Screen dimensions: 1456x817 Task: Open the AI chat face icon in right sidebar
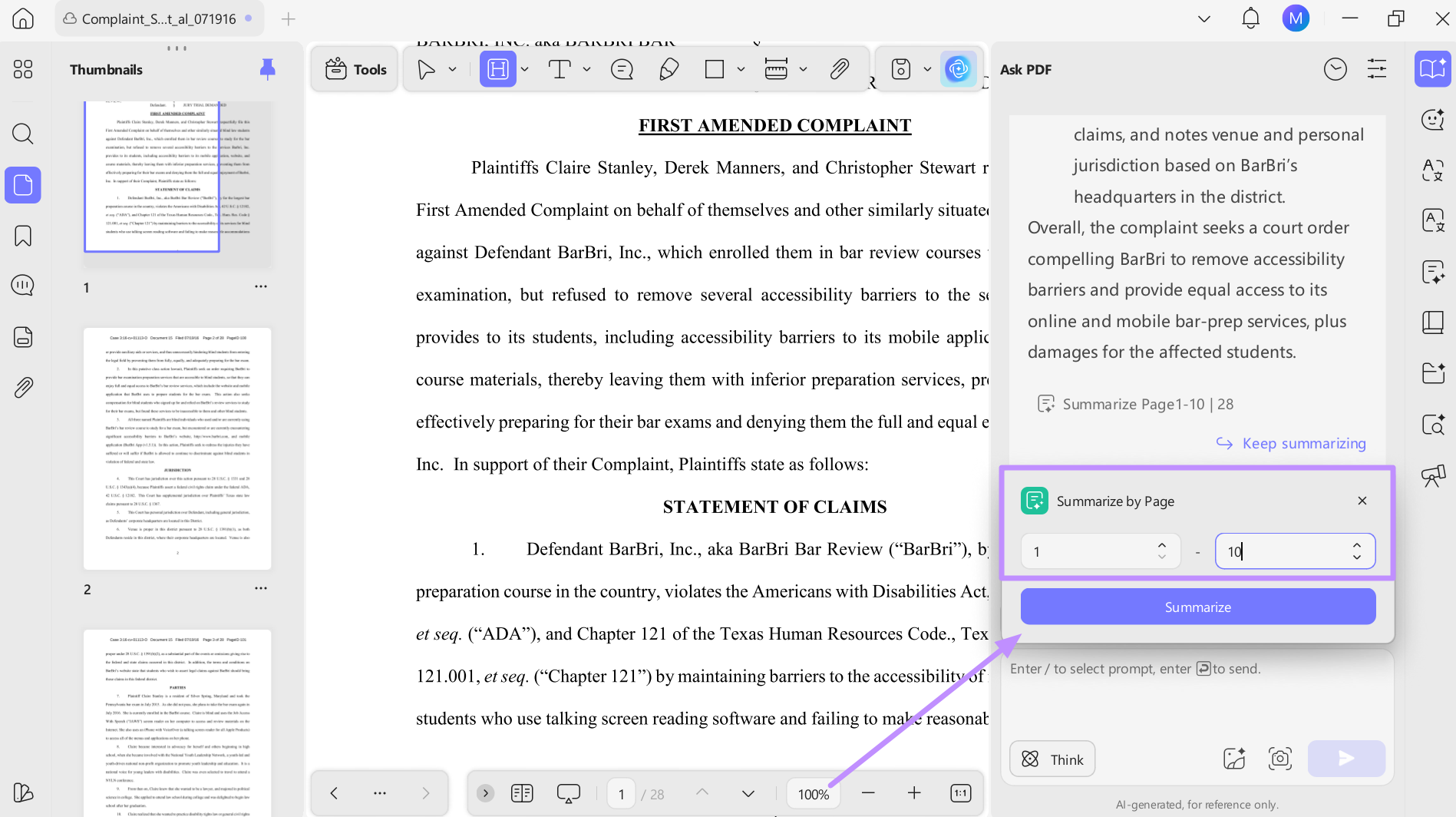click(x=1432, y=120)
